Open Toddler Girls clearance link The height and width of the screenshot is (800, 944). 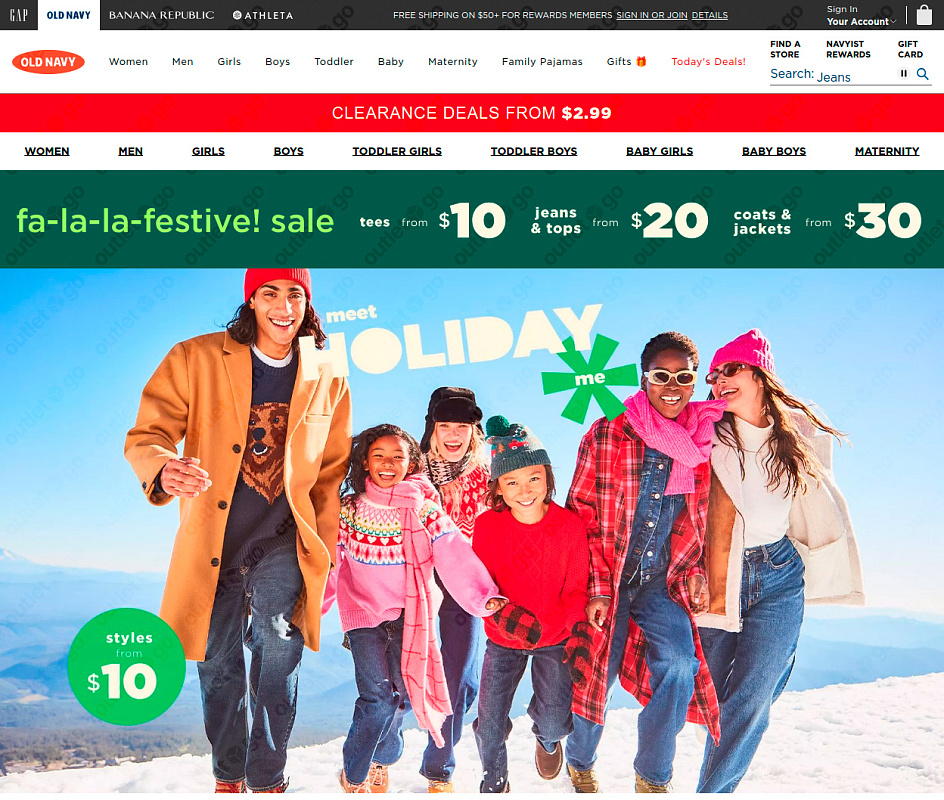[x=397, y=151]
